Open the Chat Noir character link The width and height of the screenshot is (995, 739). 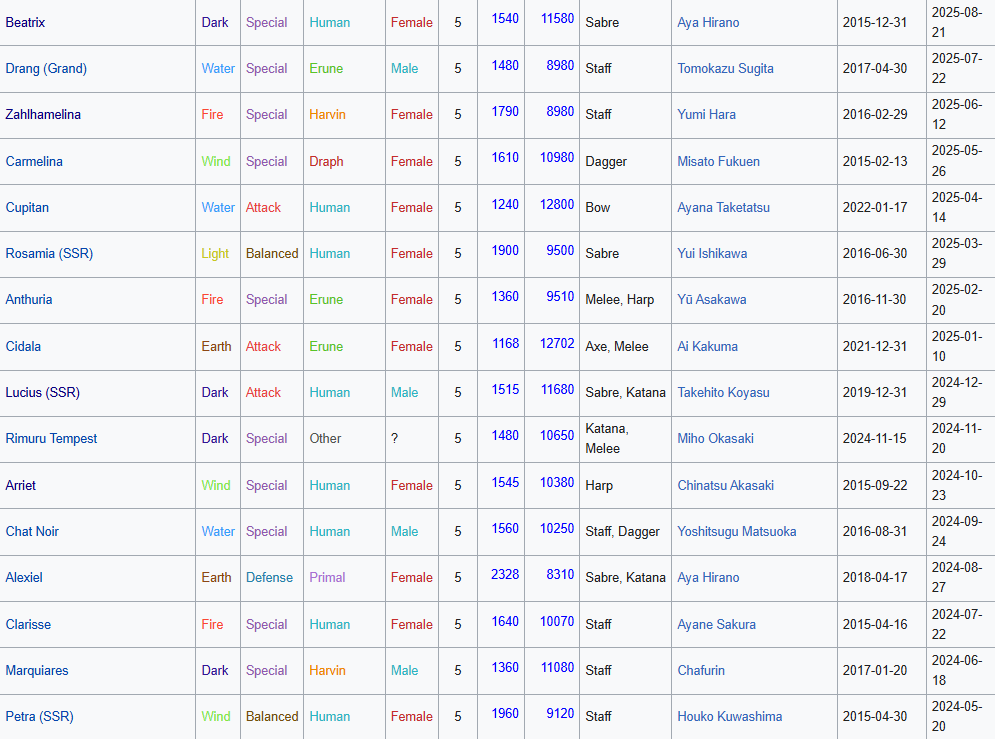(x=32, y=532)
